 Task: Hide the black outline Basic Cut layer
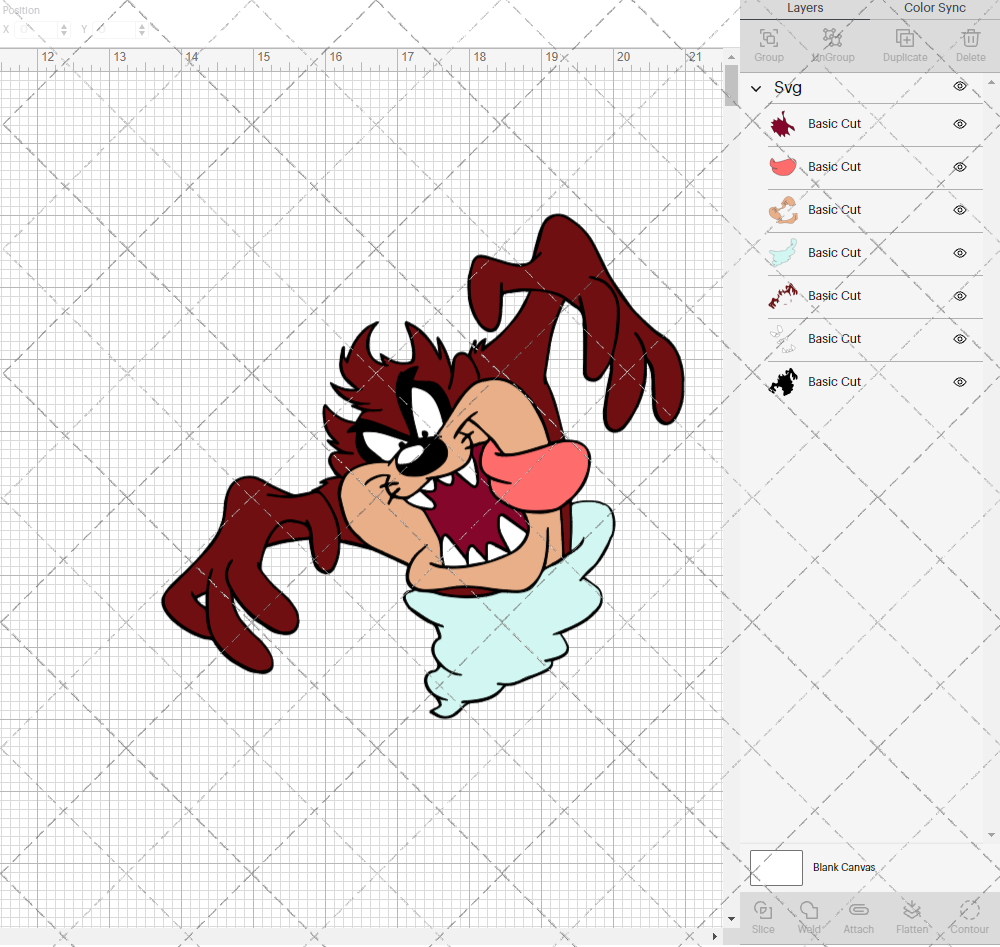(x=960, y=382)
